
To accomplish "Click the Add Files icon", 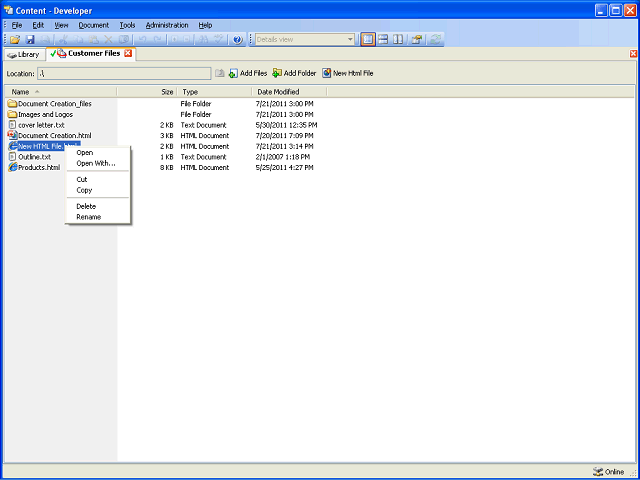I will pyautogui.click(x=233, y=73).
